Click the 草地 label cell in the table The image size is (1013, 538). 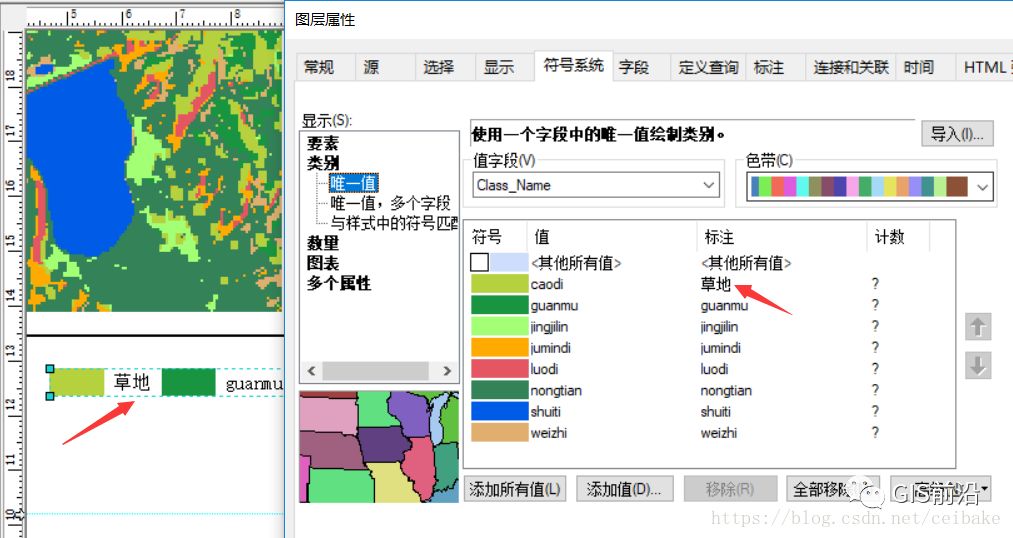coord(716,284)
